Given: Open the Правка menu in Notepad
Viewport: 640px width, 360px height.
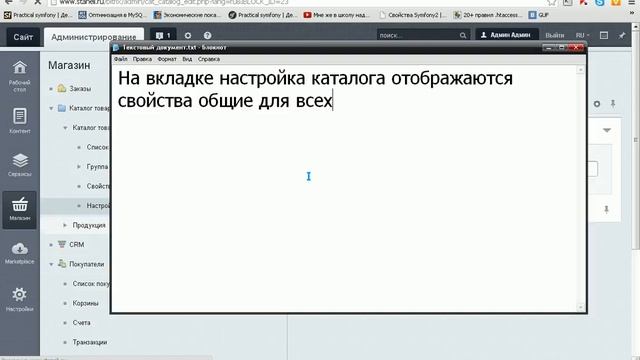Looking at the screenshot, I should [x=142, y=59].
